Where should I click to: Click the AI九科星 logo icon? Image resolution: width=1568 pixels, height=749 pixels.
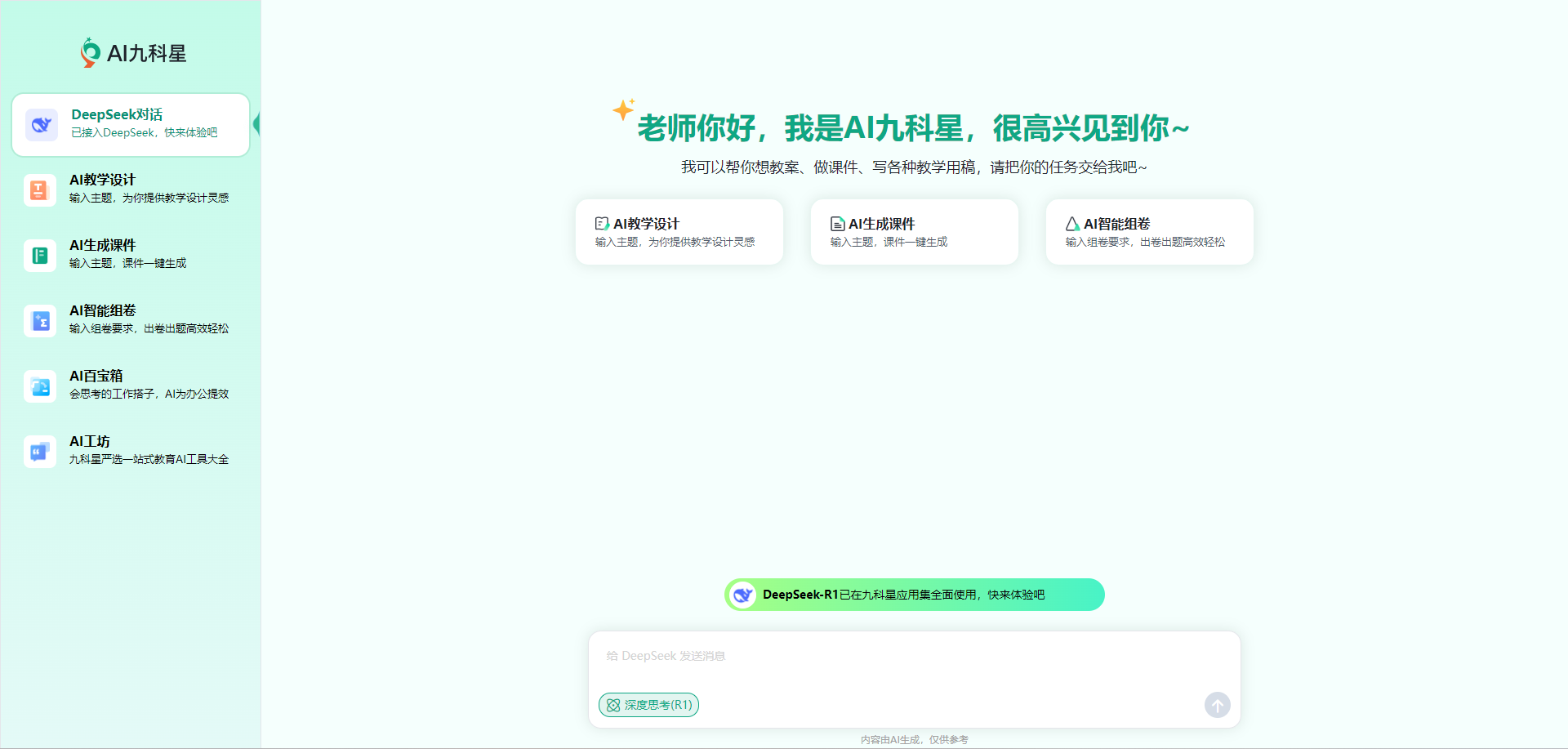pos(90,53)
